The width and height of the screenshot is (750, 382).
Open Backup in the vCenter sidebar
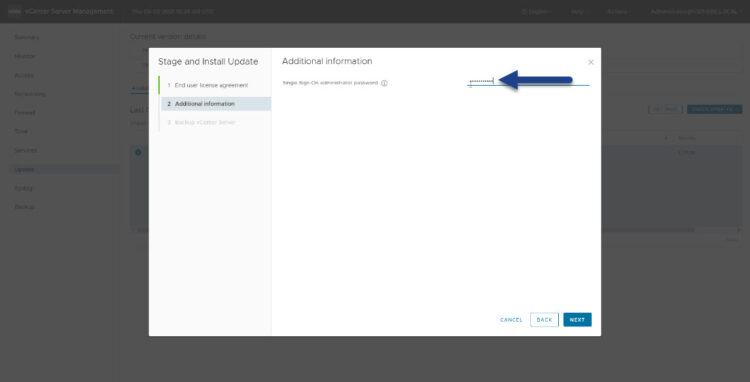click(x=24, y=207)
